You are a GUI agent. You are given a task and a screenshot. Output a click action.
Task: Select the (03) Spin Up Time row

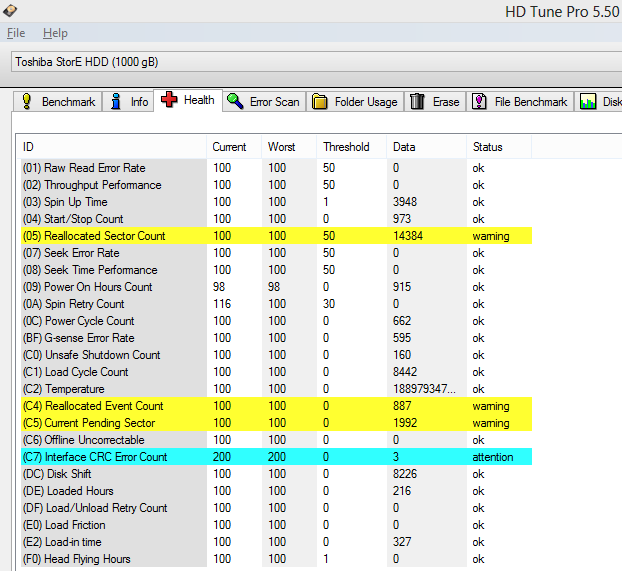276,202
